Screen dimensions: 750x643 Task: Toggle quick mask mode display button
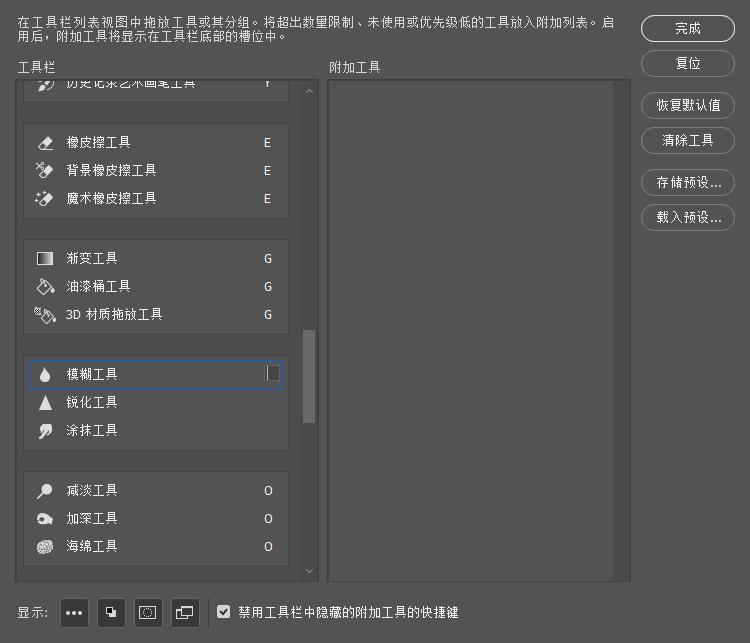pos(148,613)
